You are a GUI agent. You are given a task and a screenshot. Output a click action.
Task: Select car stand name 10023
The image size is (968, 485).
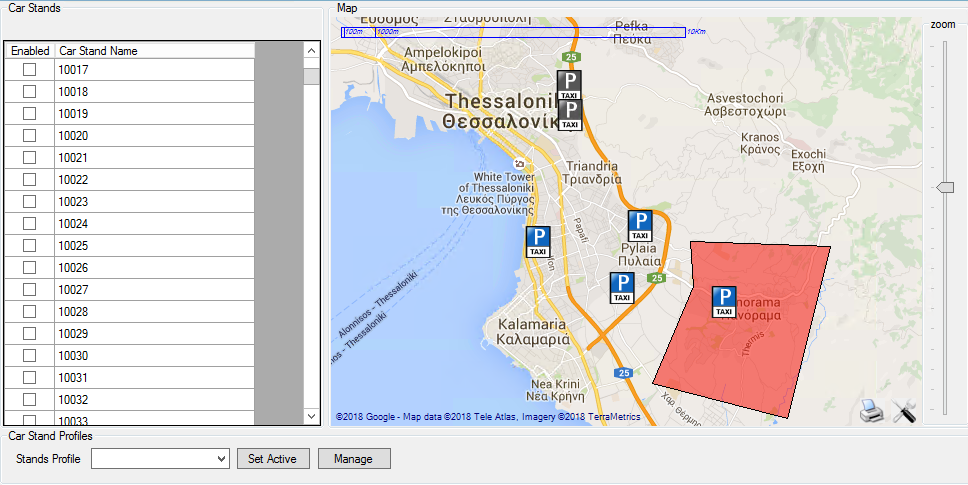(73, 202)
